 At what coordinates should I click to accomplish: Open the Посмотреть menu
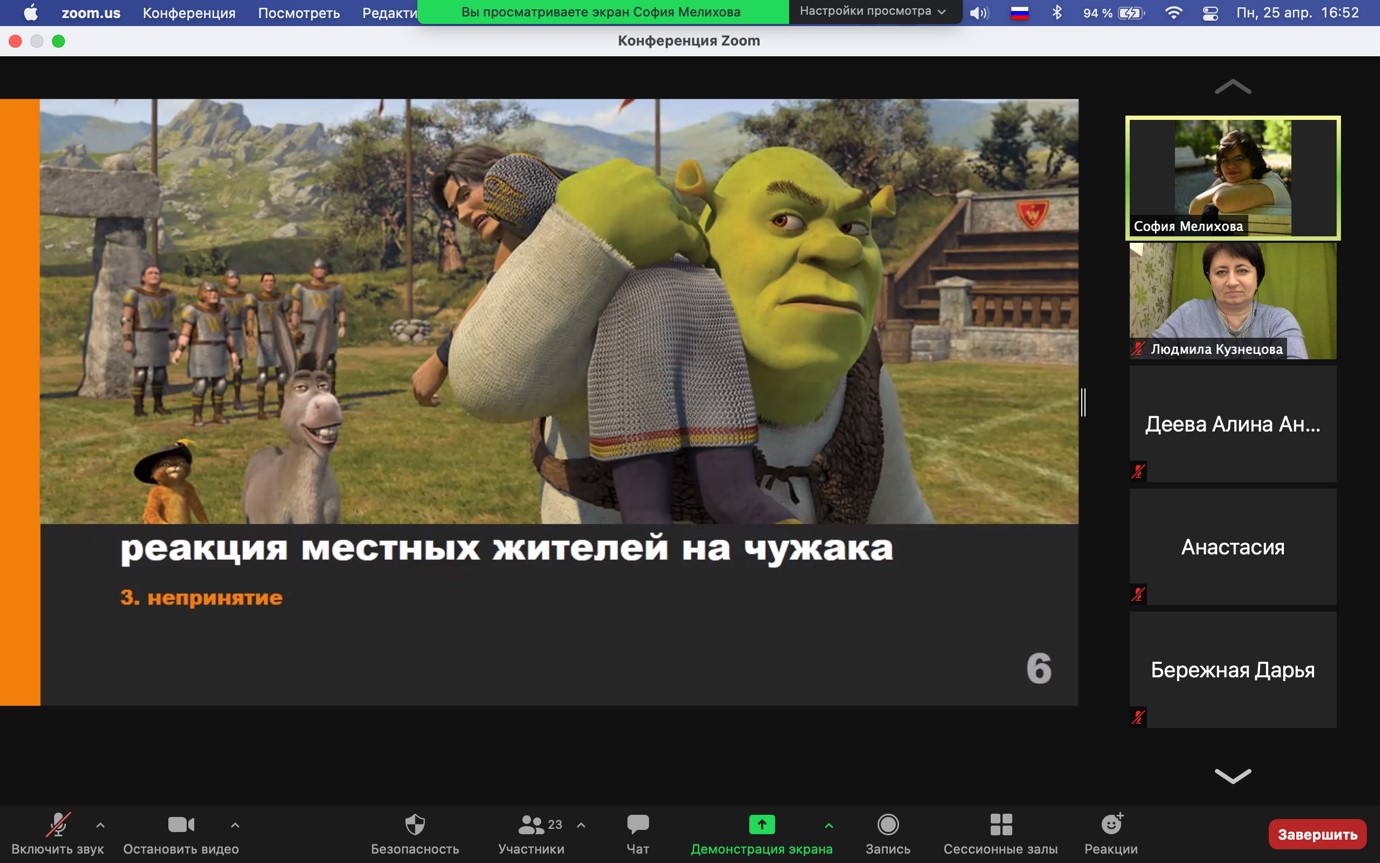299,13
